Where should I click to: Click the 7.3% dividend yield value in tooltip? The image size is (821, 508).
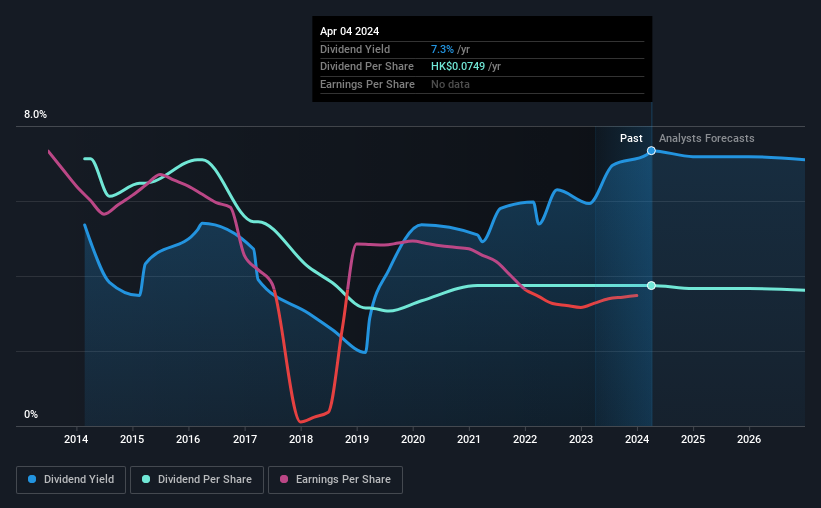[x=442, y=49]
